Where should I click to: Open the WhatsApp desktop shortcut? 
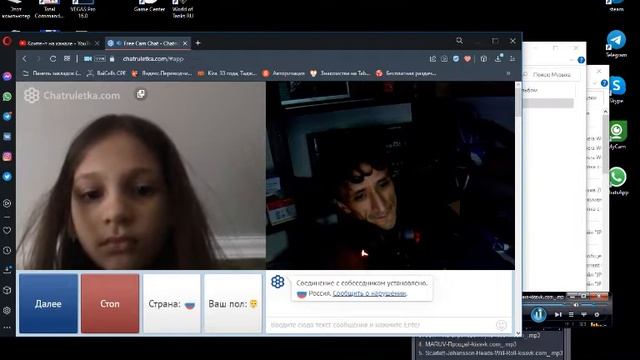[x=618, y=181]
